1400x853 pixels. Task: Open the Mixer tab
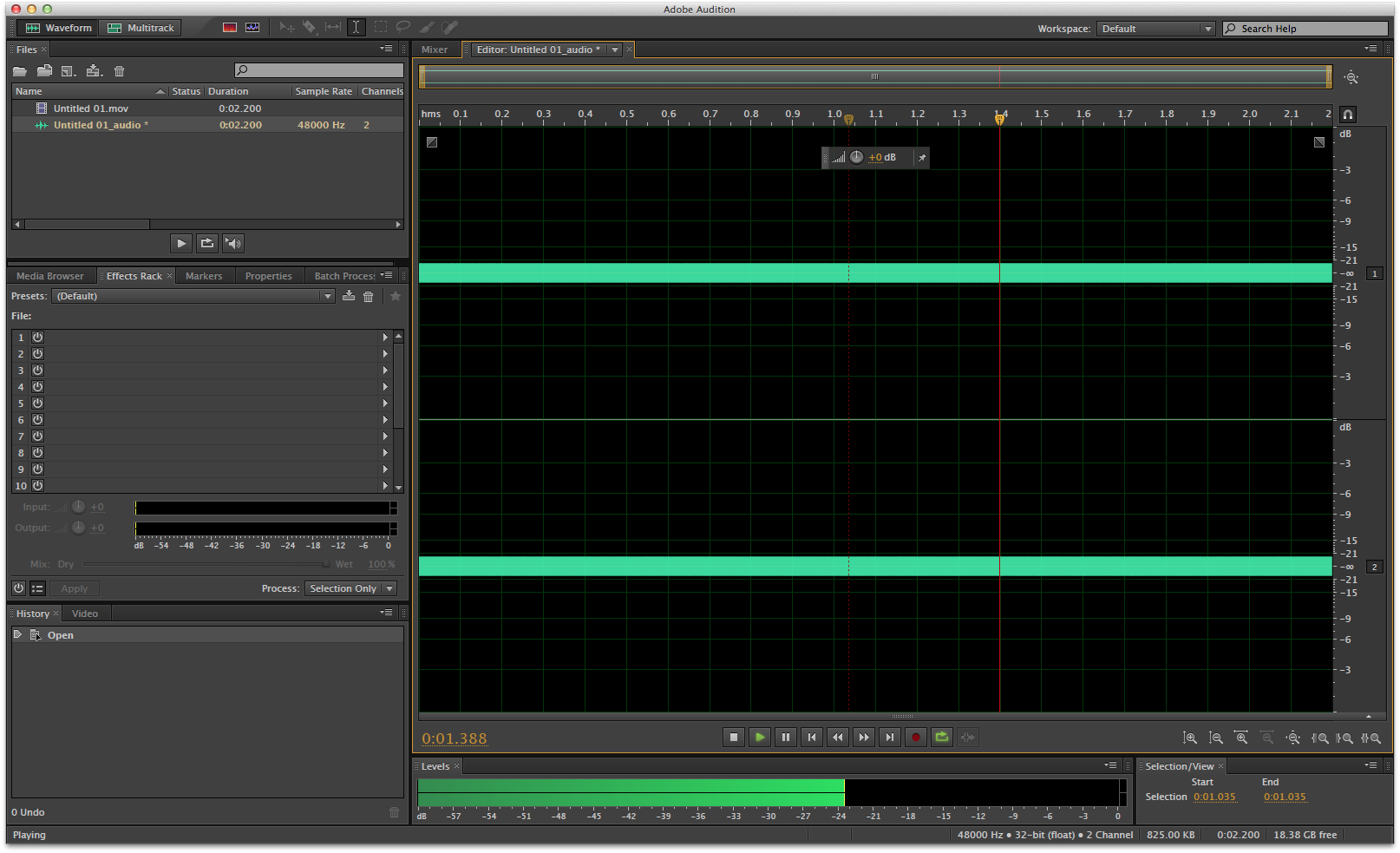(435, 49)
